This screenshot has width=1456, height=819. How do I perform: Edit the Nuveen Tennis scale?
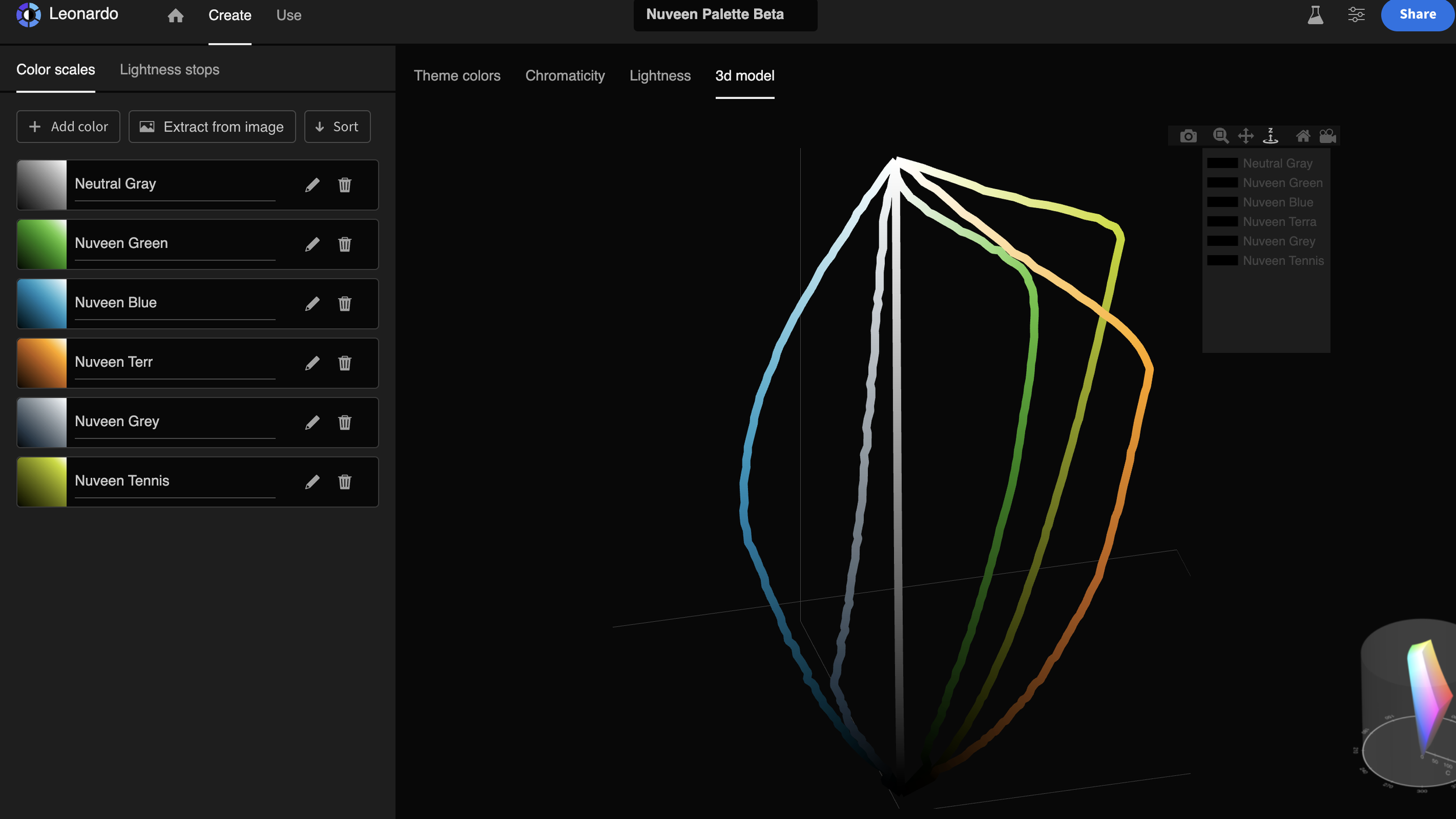[x=312, y=481]
